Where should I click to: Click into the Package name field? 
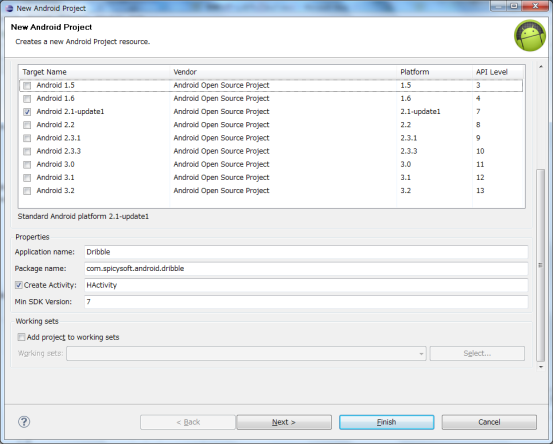pyautogui.click(x=306, y=268)
